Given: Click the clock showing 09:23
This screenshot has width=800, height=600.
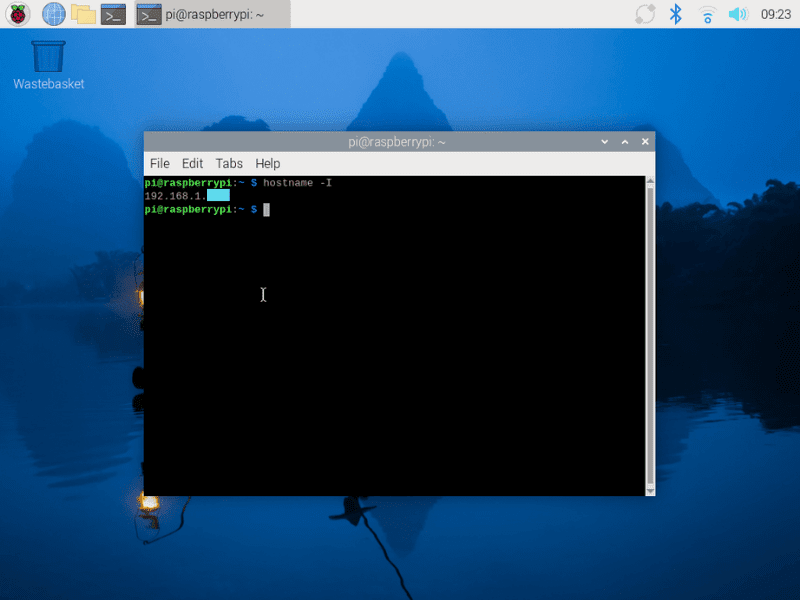Looking at the screenshot, I should [775, 14].
